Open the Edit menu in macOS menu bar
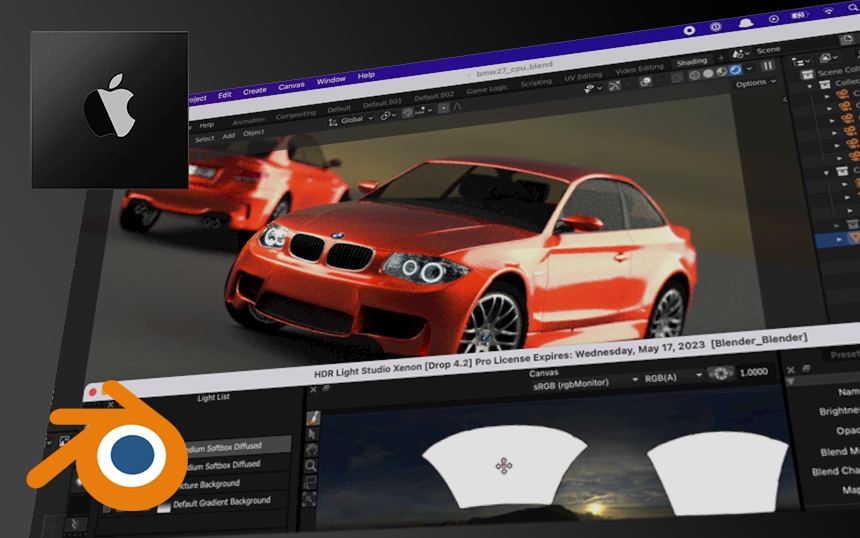 [224, 95]
